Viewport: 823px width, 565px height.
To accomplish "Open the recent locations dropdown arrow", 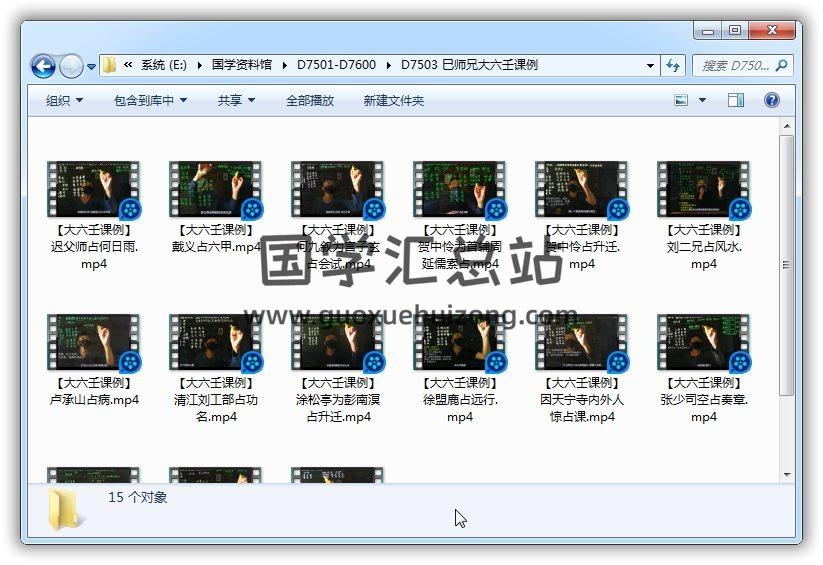I will (91, 67).
